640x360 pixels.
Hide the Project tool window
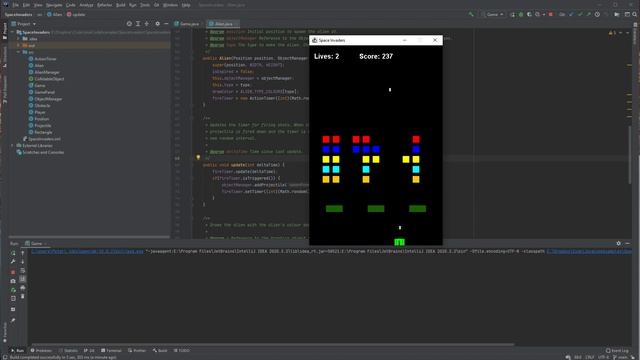166,24
